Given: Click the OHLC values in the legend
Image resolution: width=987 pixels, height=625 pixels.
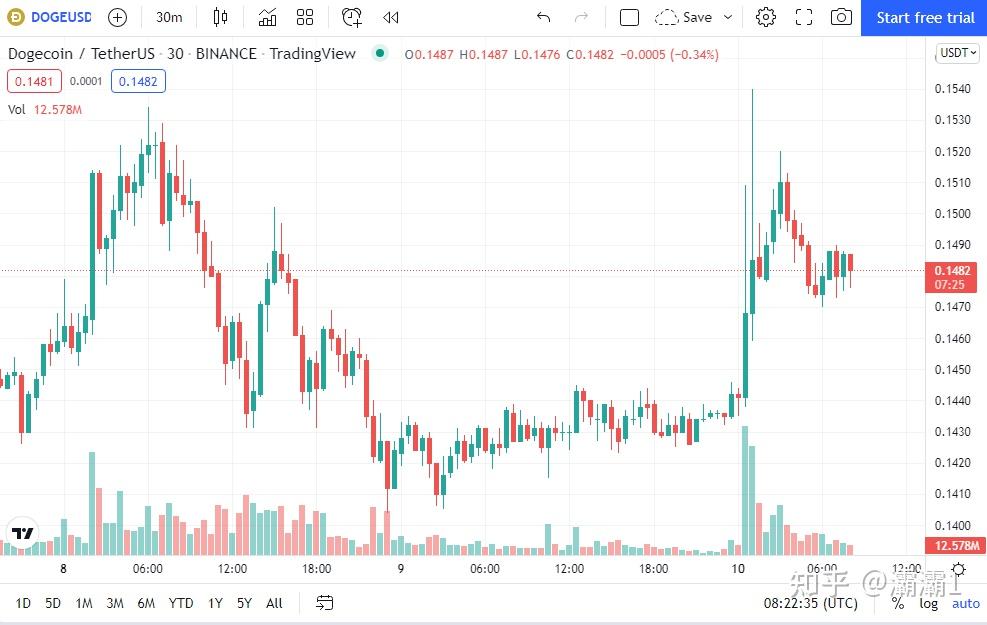Looking at the screenshot, I should (561, 54).
